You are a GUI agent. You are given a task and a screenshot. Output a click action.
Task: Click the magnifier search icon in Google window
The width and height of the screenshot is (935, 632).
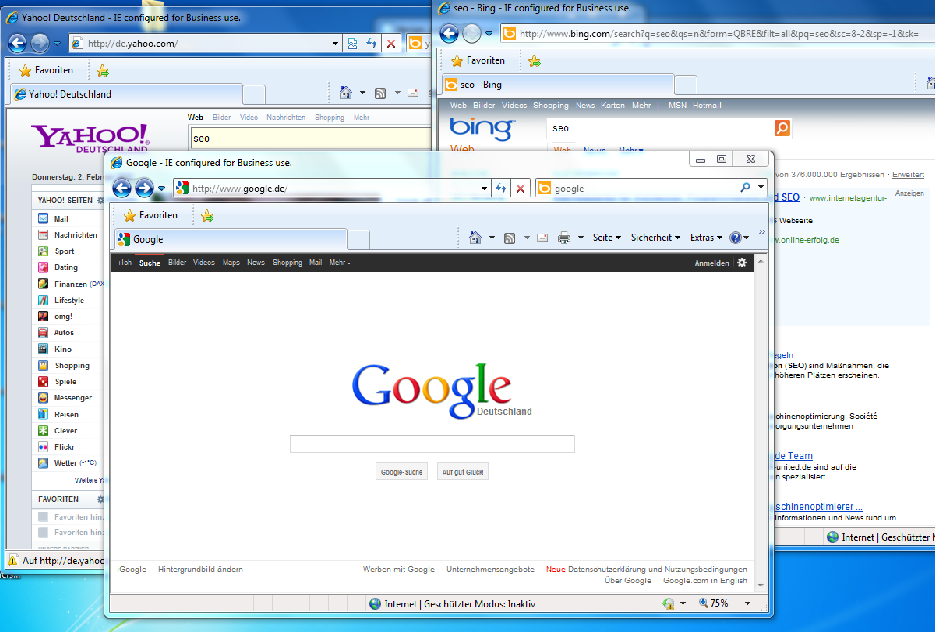745,188
